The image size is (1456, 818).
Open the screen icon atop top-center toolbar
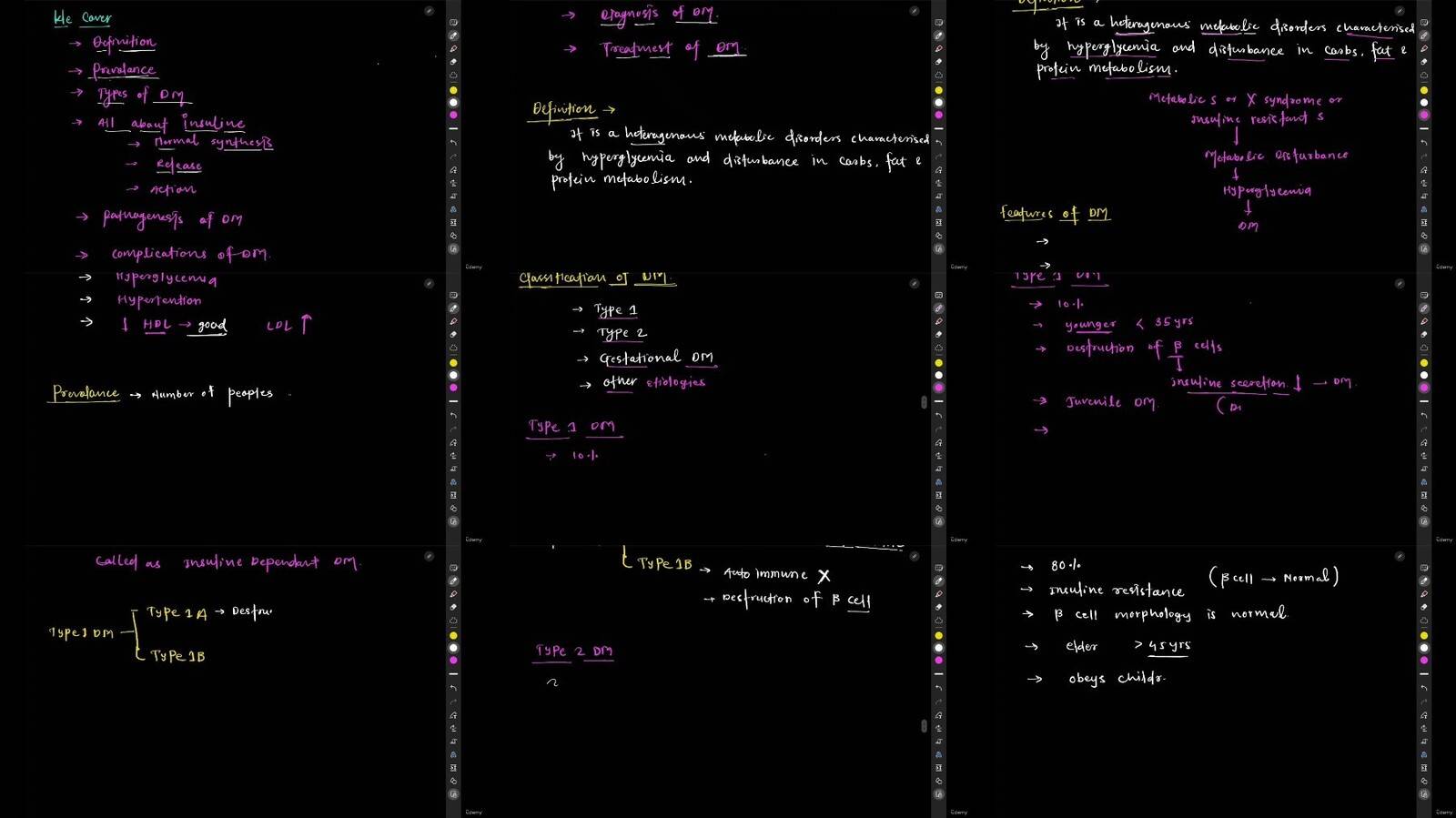(938, 23)
